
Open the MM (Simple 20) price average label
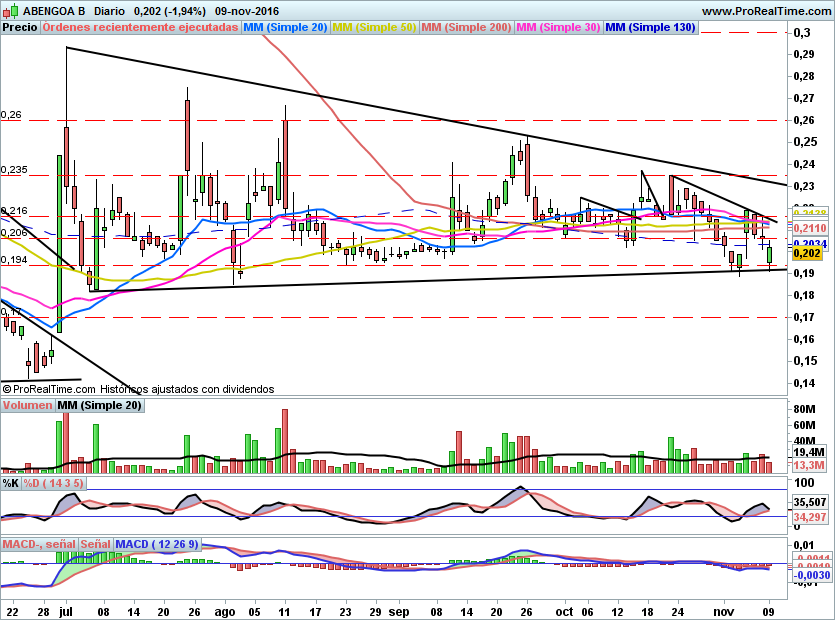tap(285, 28)
